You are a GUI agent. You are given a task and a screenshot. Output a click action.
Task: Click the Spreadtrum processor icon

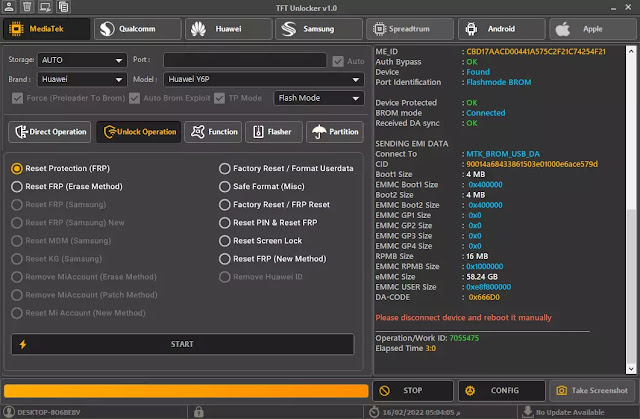(x=379, y=29)
